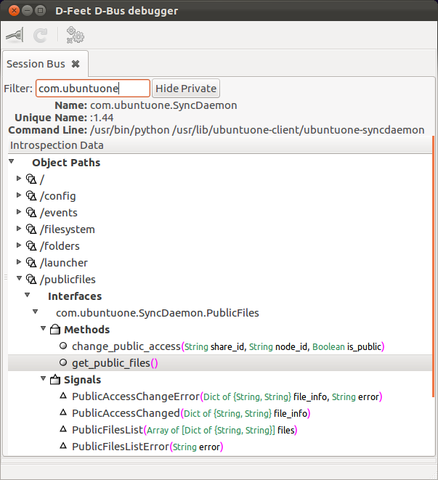Expand the /filesystem object path
The image size is (438, 480).
point(19,228)
